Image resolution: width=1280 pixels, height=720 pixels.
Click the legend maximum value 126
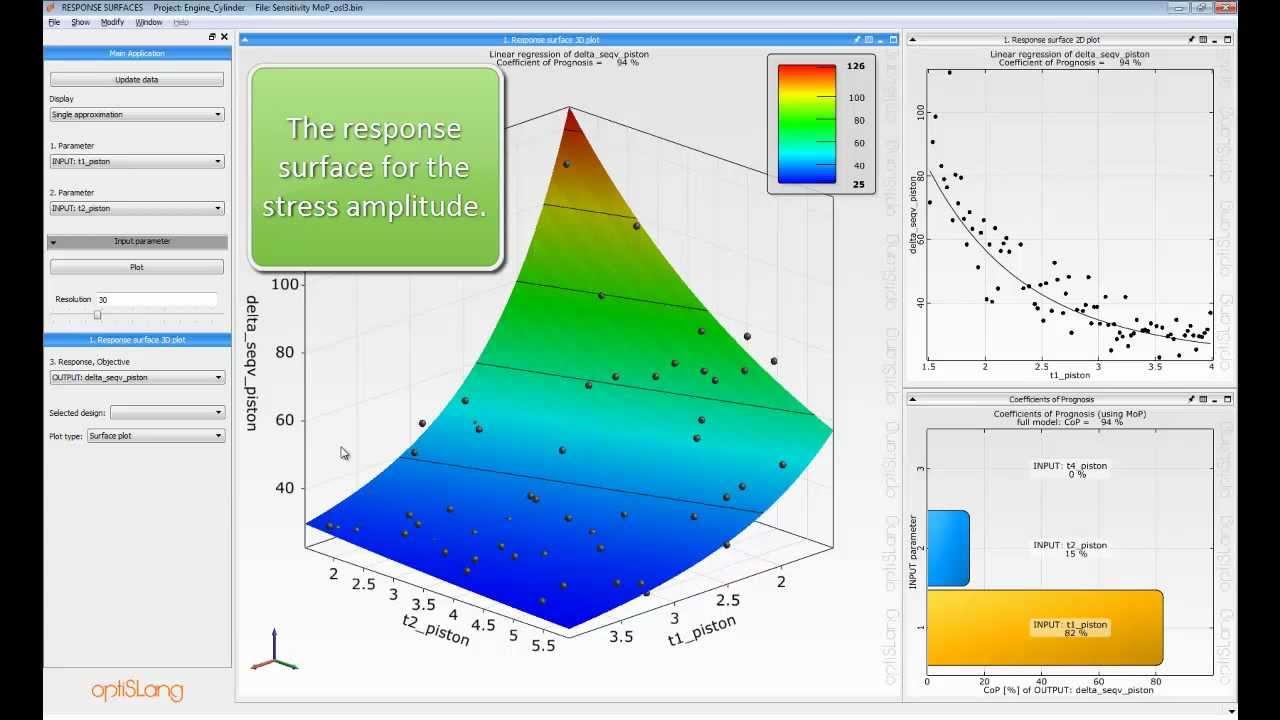pyautogui.click(x=856, y=66)
